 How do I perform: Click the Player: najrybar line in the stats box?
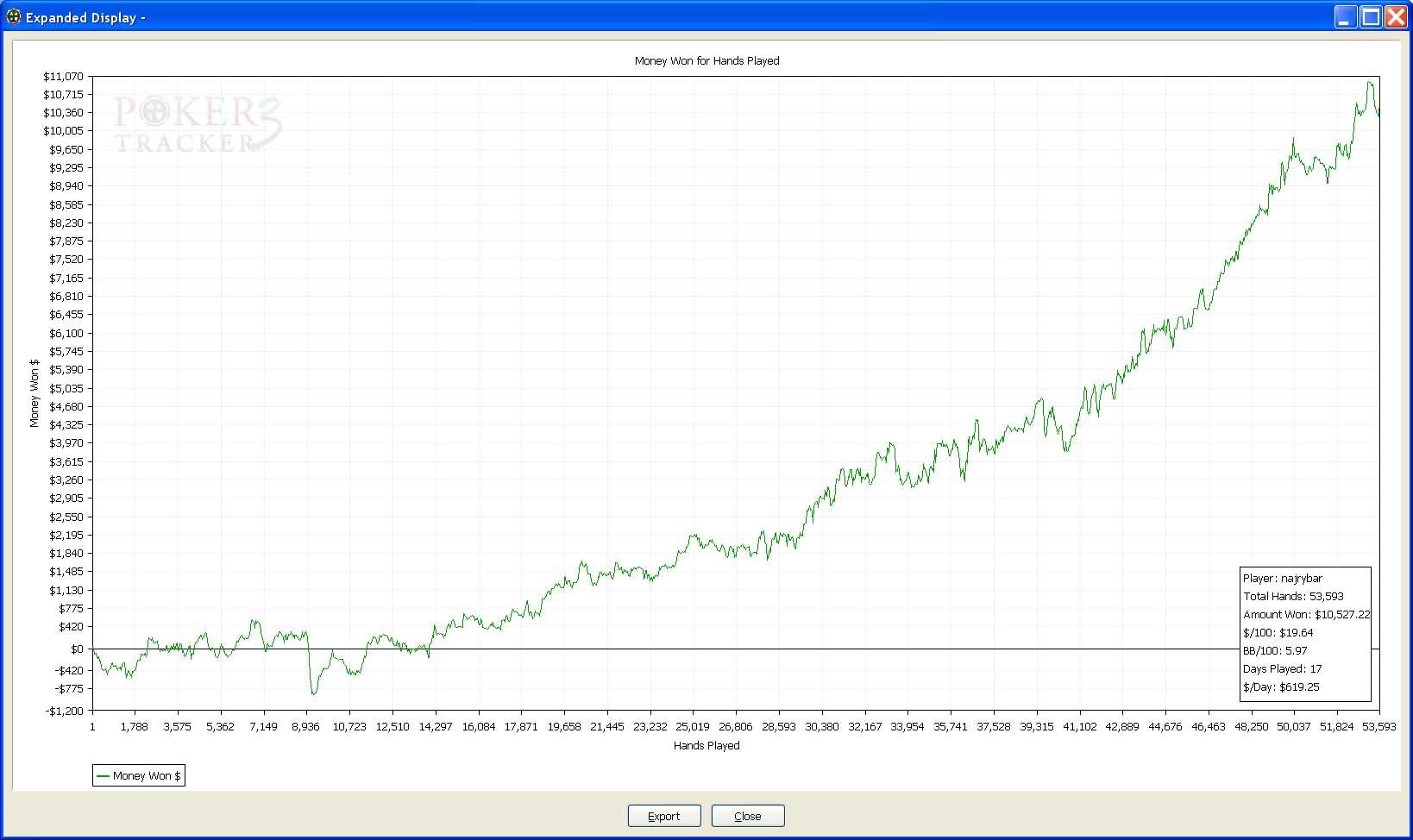point(1282,579)
